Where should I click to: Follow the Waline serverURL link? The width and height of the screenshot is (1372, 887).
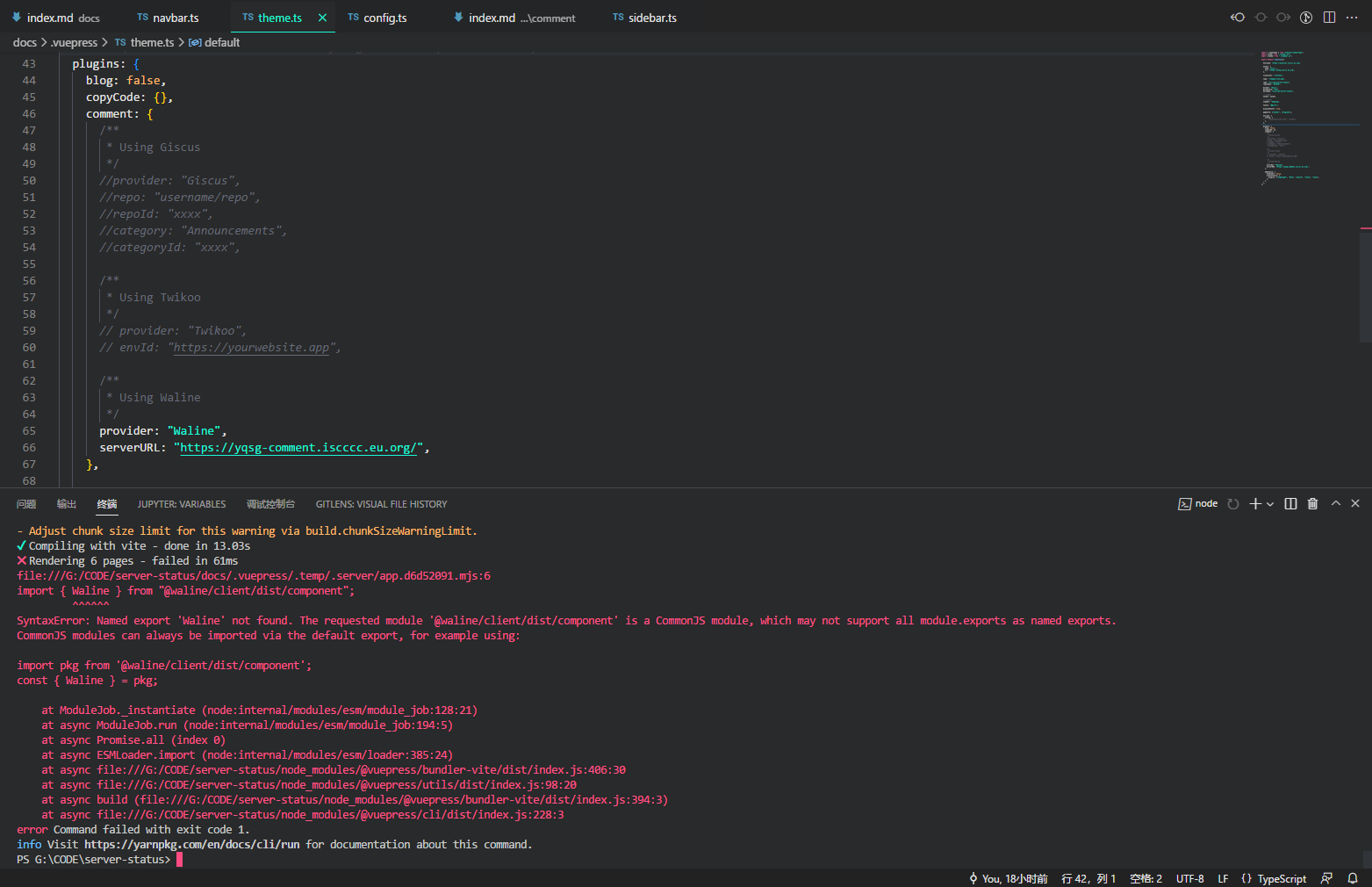tap(298, 447)
